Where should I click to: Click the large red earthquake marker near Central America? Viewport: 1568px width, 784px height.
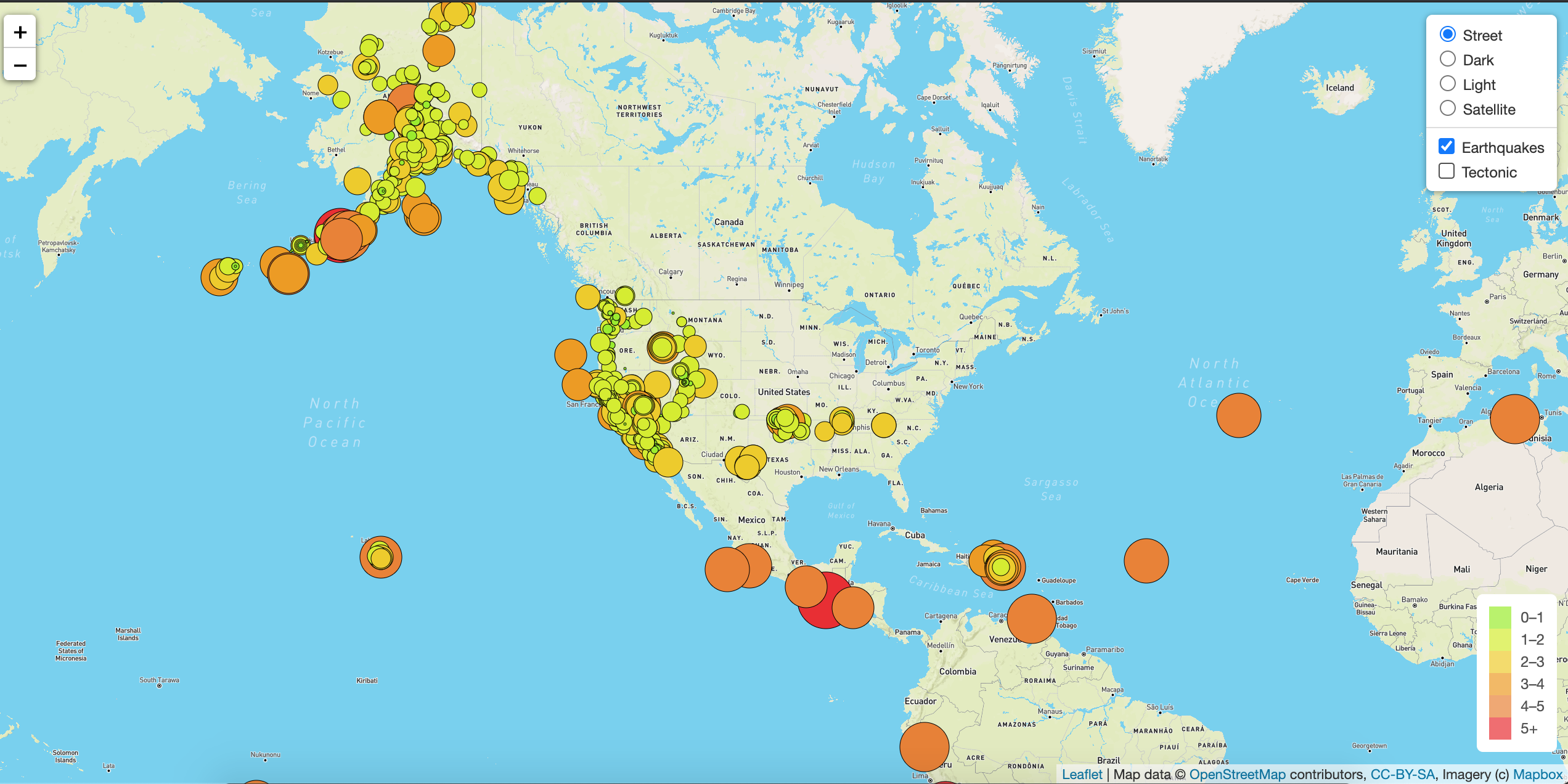pyautogui.click(x=826, y=600)
